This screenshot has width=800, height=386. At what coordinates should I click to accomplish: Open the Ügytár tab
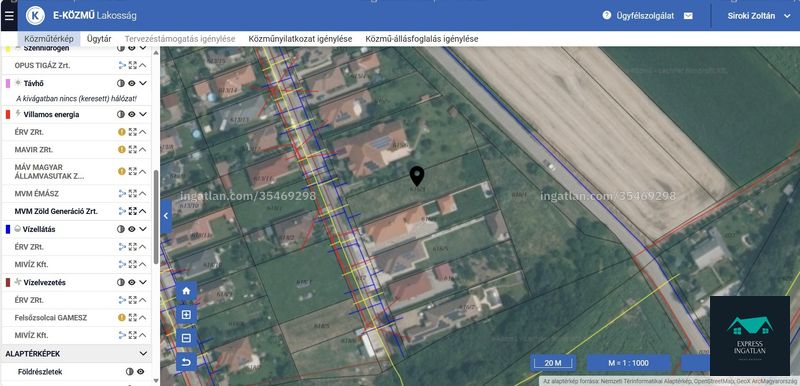[x=99, y=39]
